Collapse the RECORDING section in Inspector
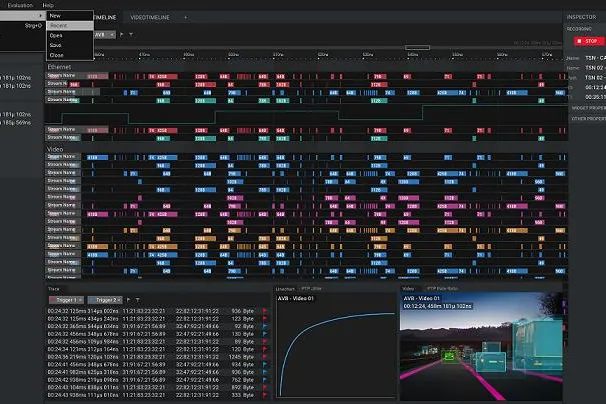Image resolution: width=606 pixels, height=404 pixels. coord(579,29)
